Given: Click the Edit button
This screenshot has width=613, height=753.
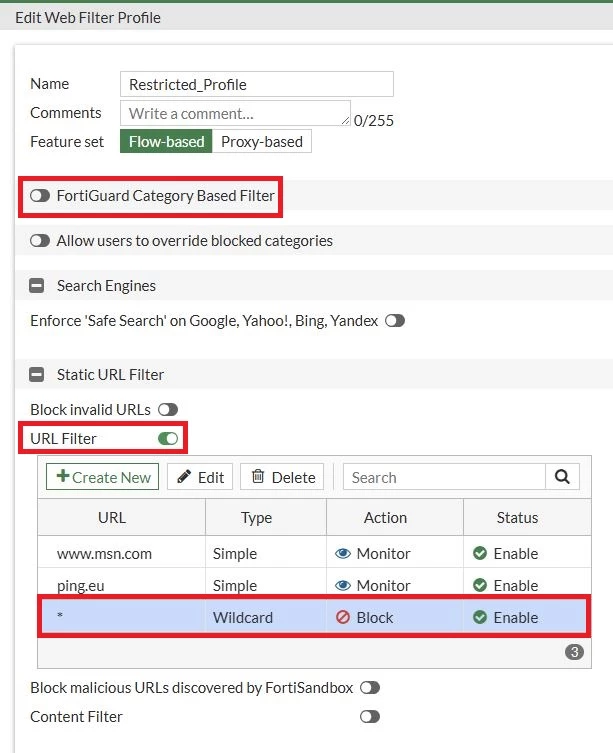Looking at the screenshot, I should [200, 477].
